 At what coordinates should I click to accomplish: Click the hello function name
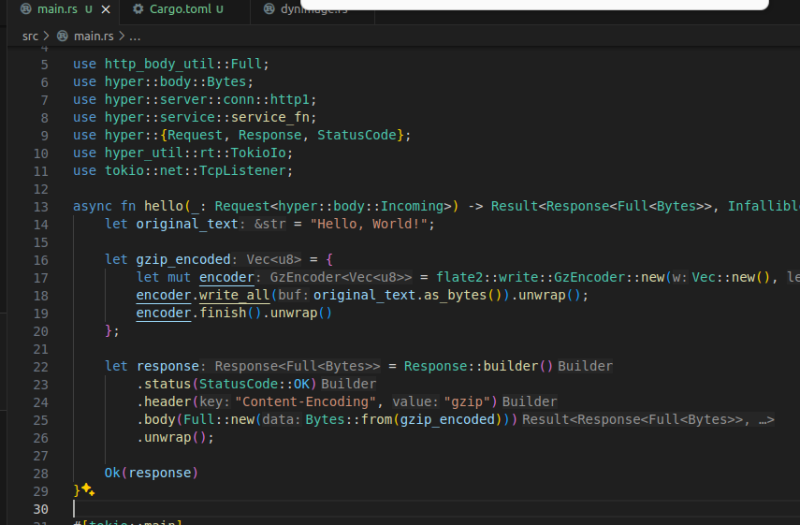(x=164, y=207)
